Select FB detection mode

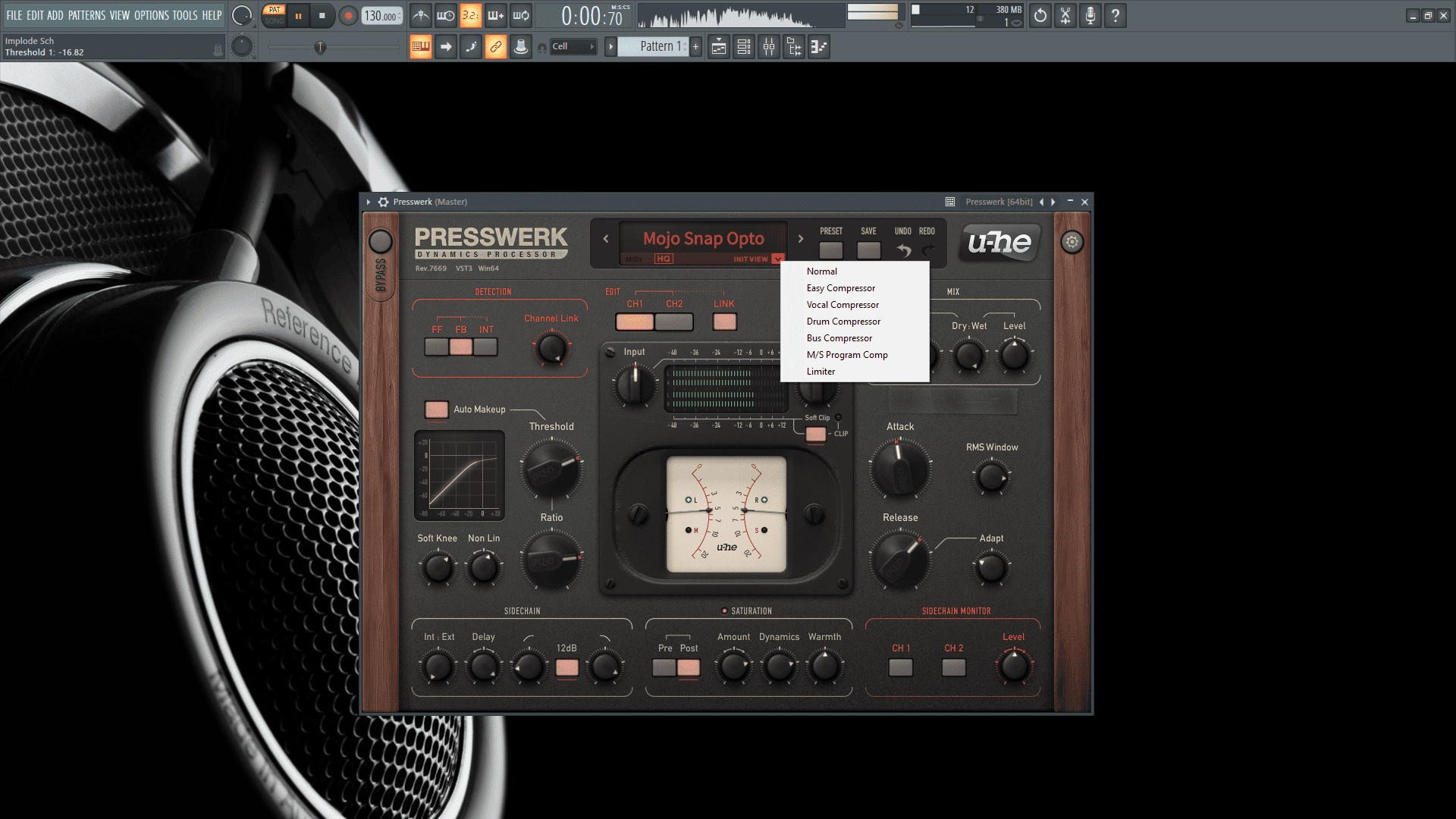click(x=461, y=347)
